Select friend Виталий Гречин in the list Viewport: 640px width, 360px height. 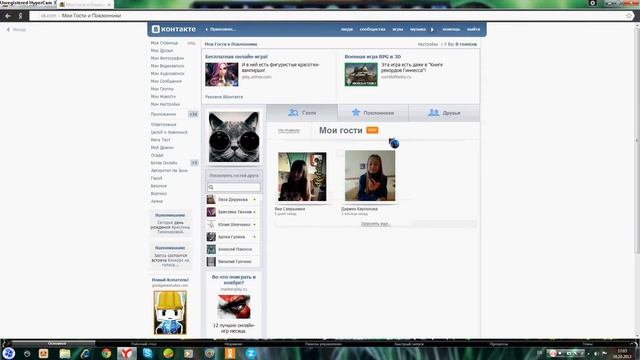pos(233,261)
